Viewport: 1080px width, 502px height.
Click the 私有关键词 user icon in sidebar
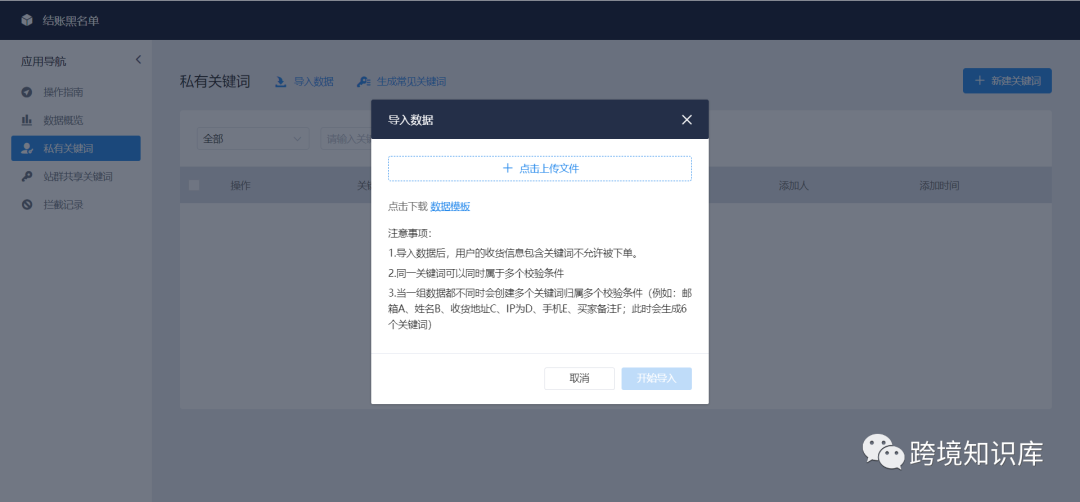[27, 149]
